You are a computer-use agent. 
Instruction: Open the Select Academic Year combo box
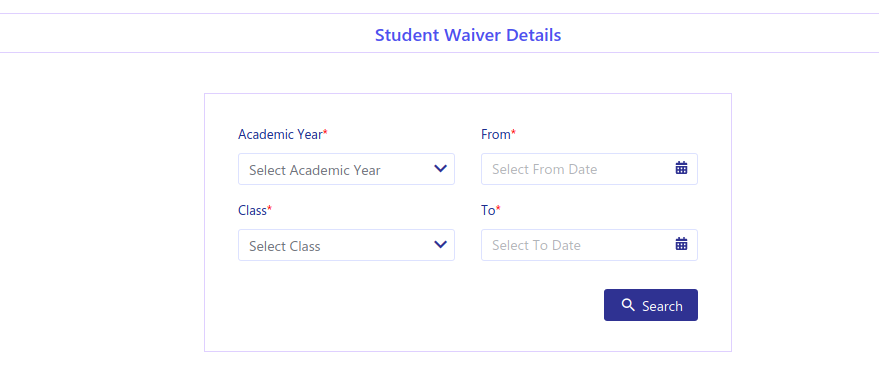coord(346,169)
